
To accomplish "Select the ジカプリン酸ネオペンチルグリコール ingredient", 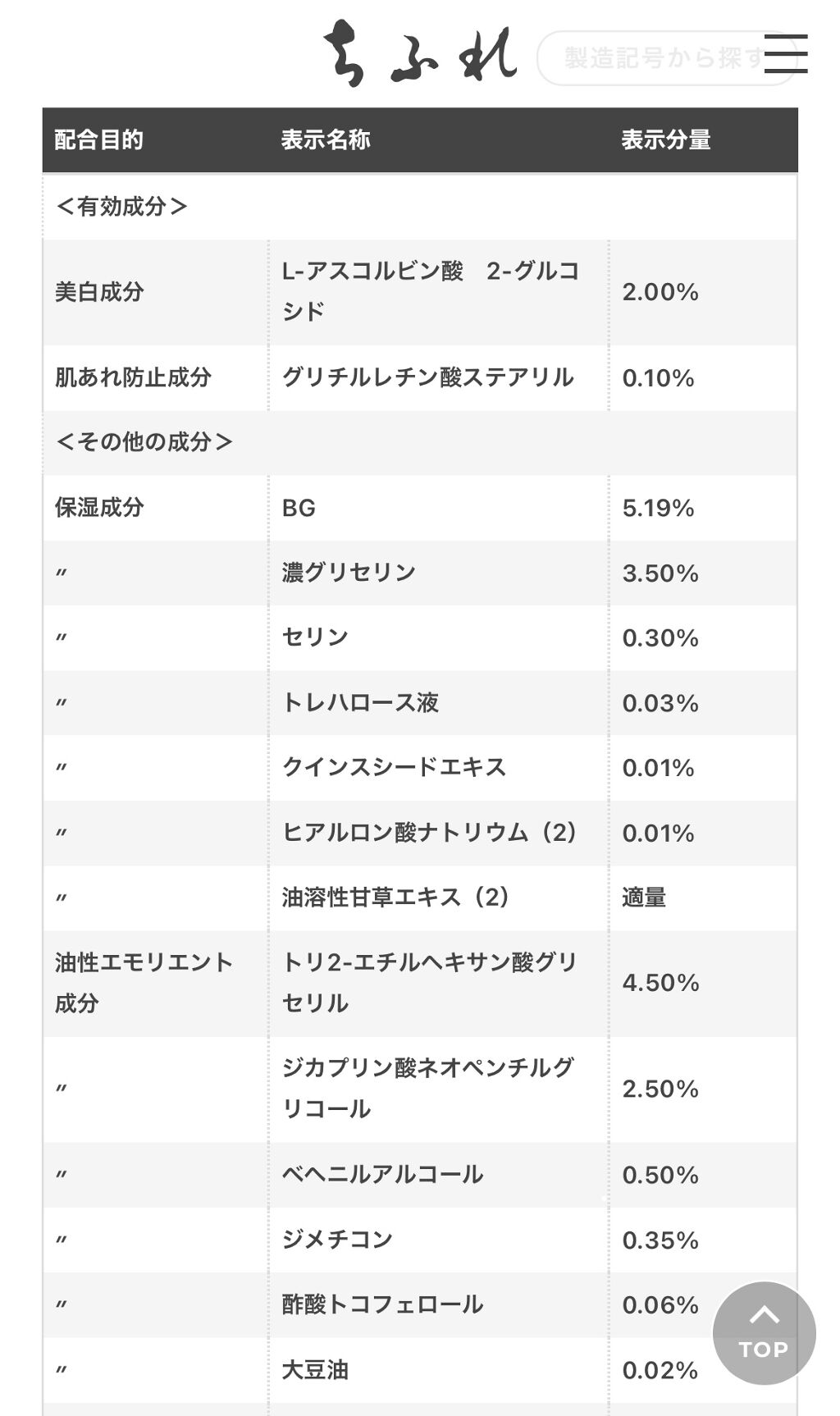I will pyautogui.click(x=427, y=1089).
